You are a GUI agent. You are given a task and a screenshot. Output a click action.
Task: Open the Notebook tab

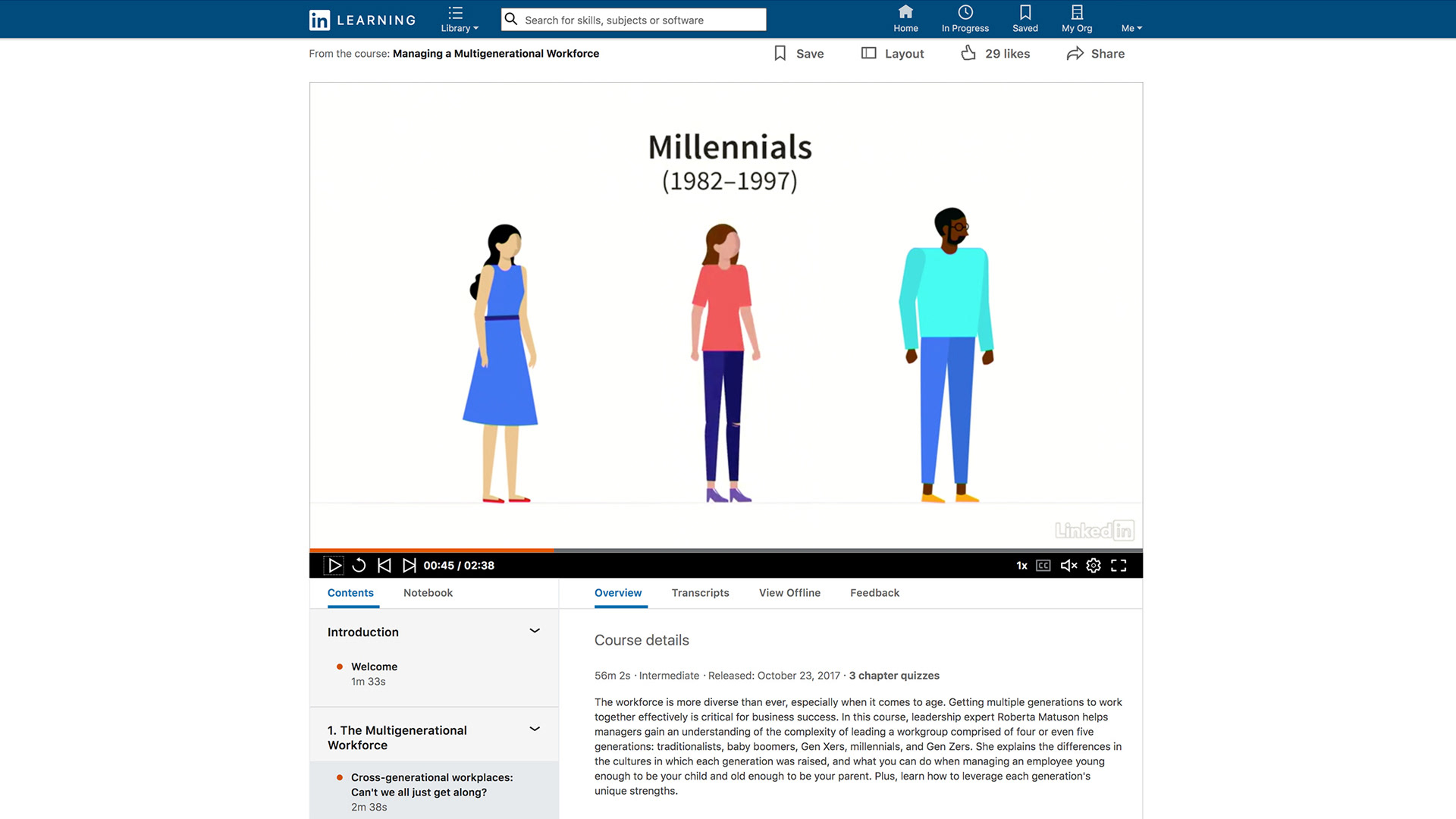point(428,593)
